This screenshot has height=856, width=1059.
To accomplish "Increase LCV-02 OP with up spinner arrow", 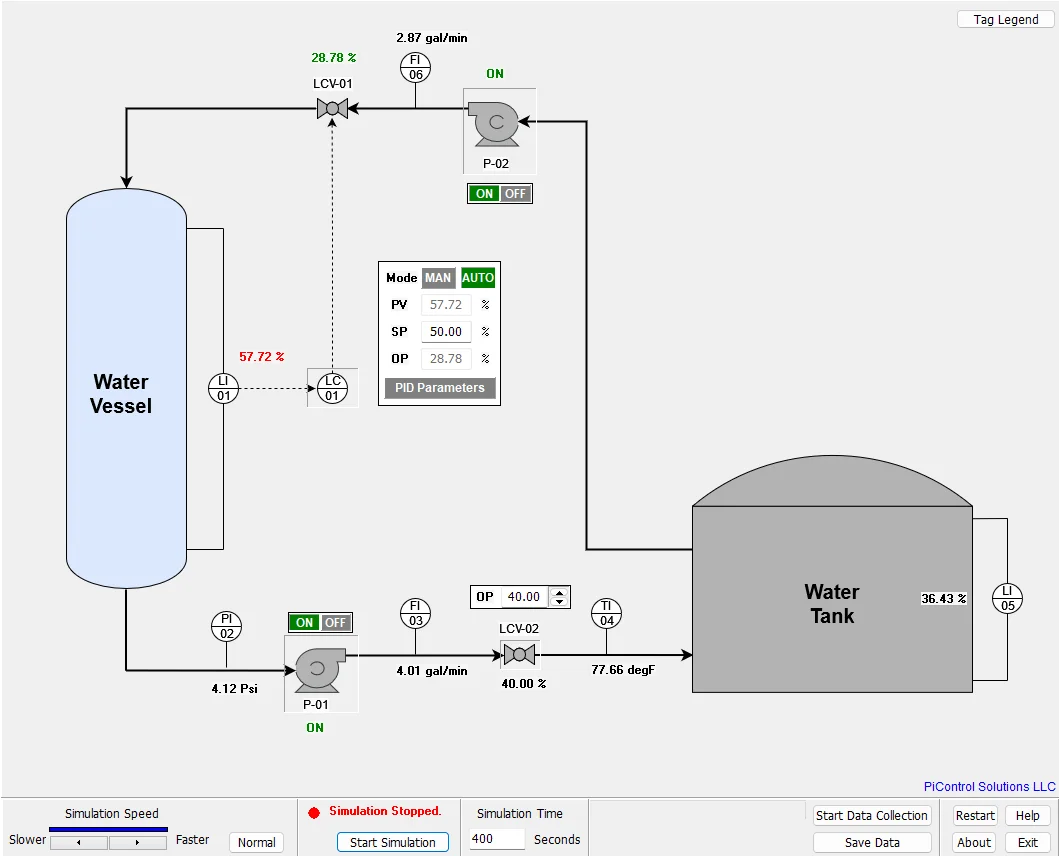I will pyautogui.click(x=559, y=593).
